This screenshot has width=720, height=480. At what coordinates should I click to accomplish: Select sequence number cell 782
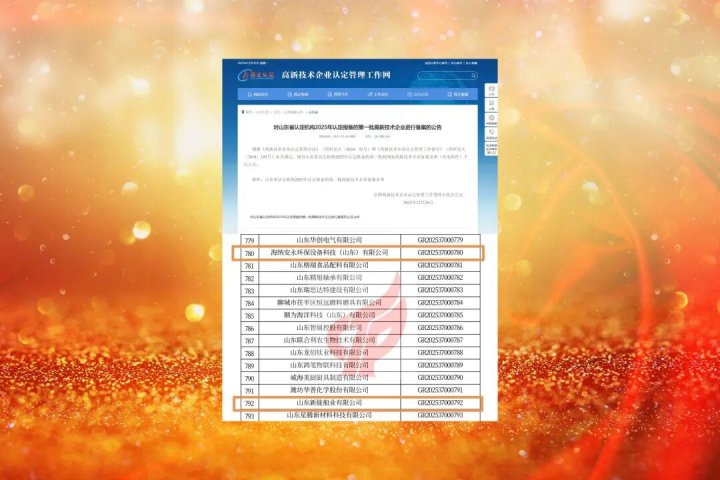click(x=249, y=278)
